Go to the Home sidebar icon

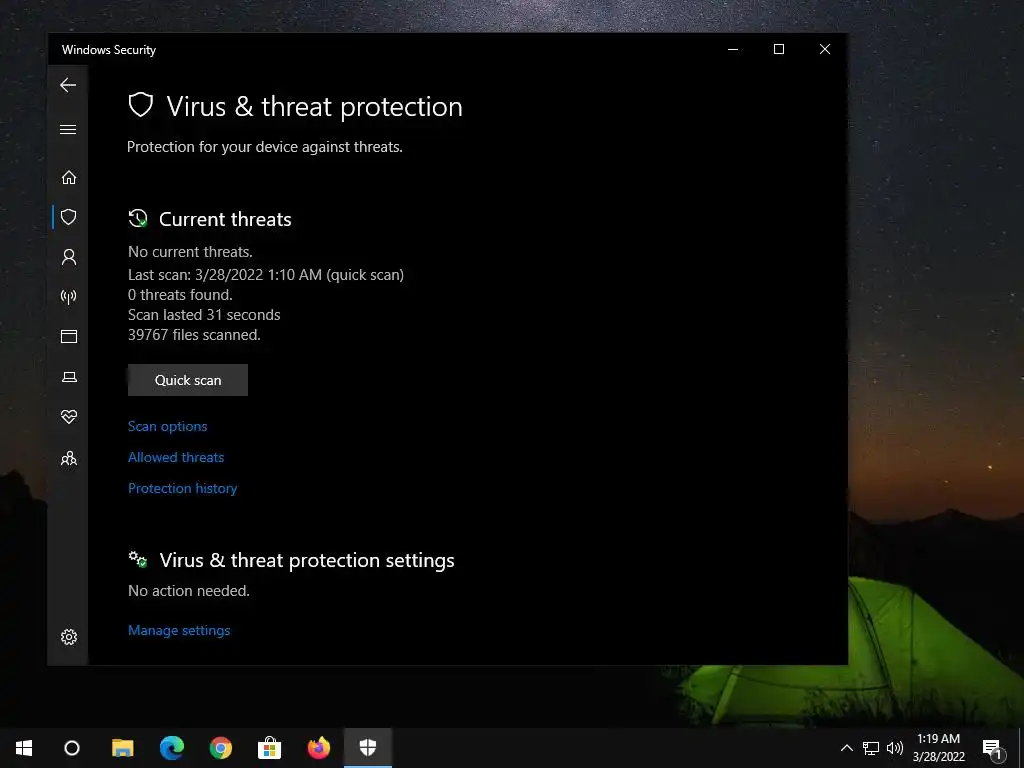coord(69,178)
